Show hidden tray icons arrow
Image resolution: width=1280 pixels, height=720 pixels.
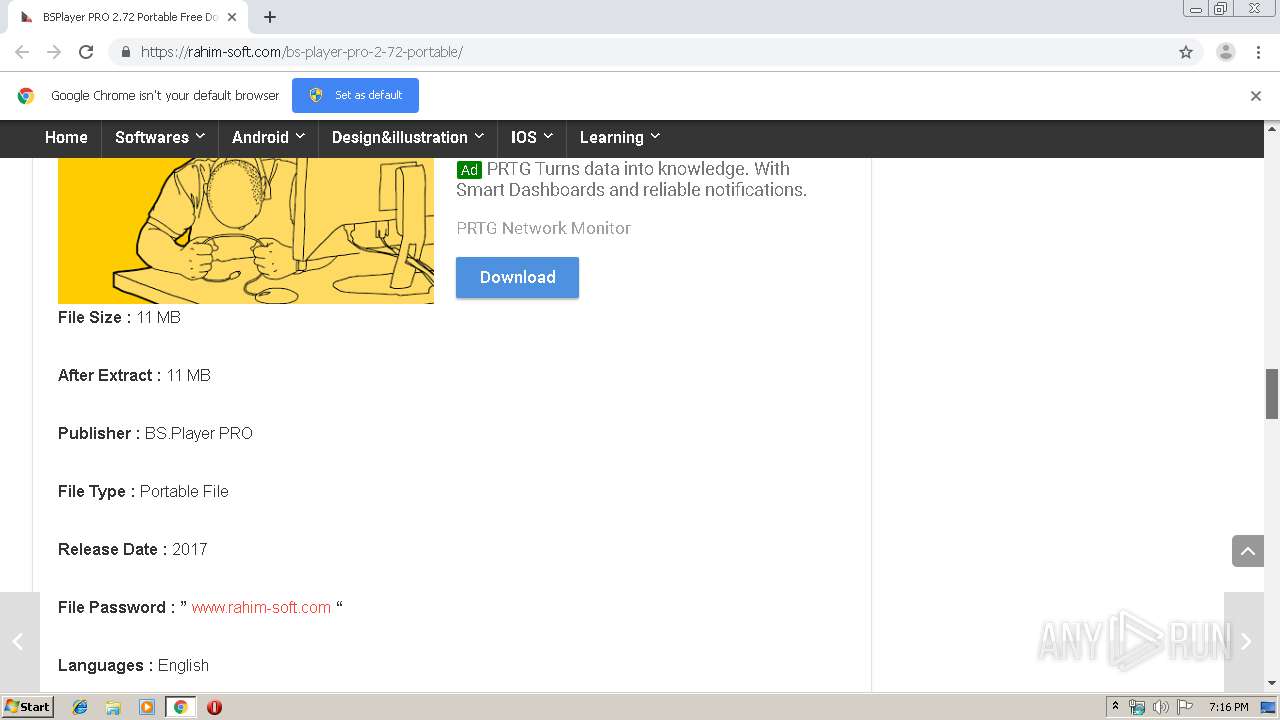point(1115,707)
